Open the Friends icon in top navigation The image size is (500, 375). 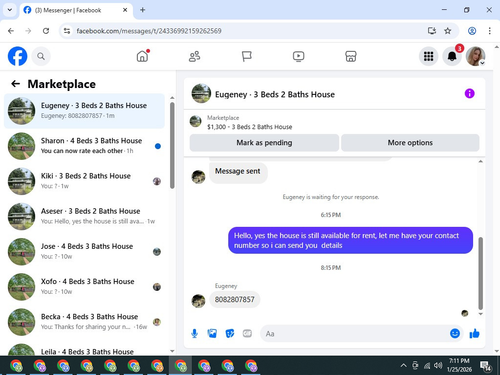click(x=194, y=56)
